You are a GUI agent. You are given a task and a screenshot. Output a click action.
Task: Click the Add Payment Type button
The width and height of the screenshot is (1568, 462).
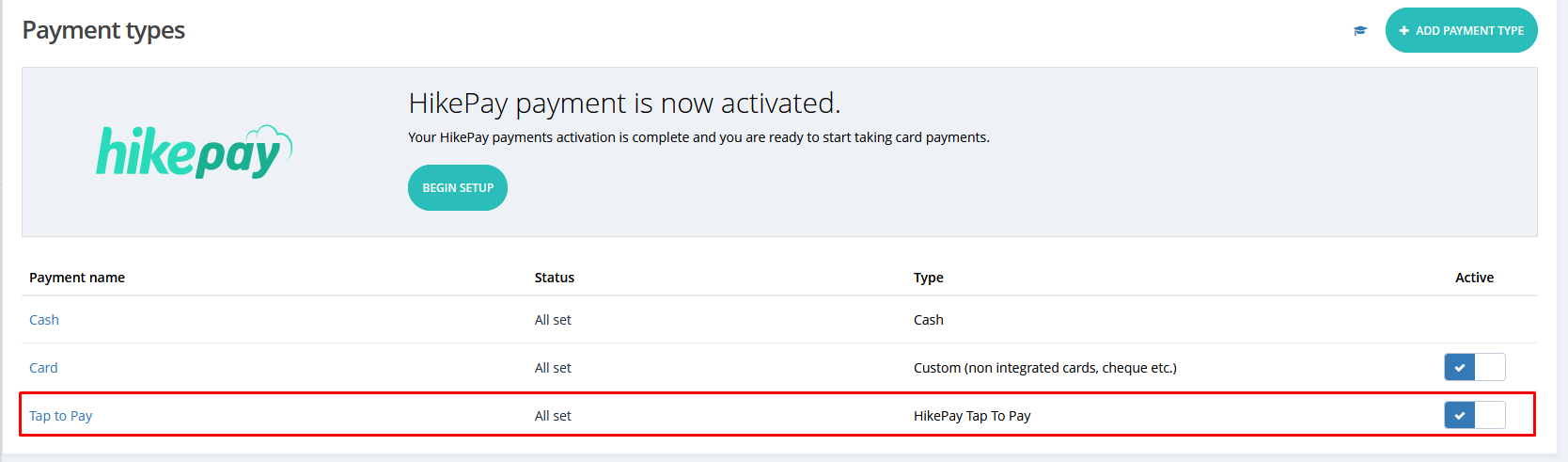coord(1461,31)
